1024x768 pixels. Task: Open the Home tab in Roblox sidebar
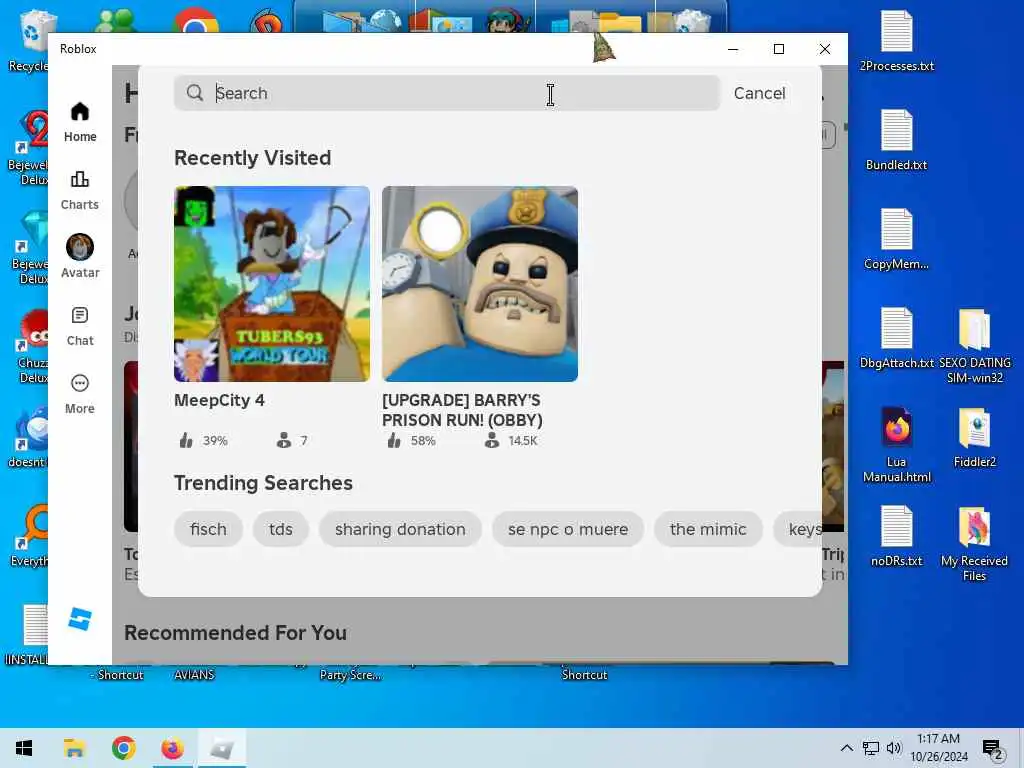coord(80,122)
